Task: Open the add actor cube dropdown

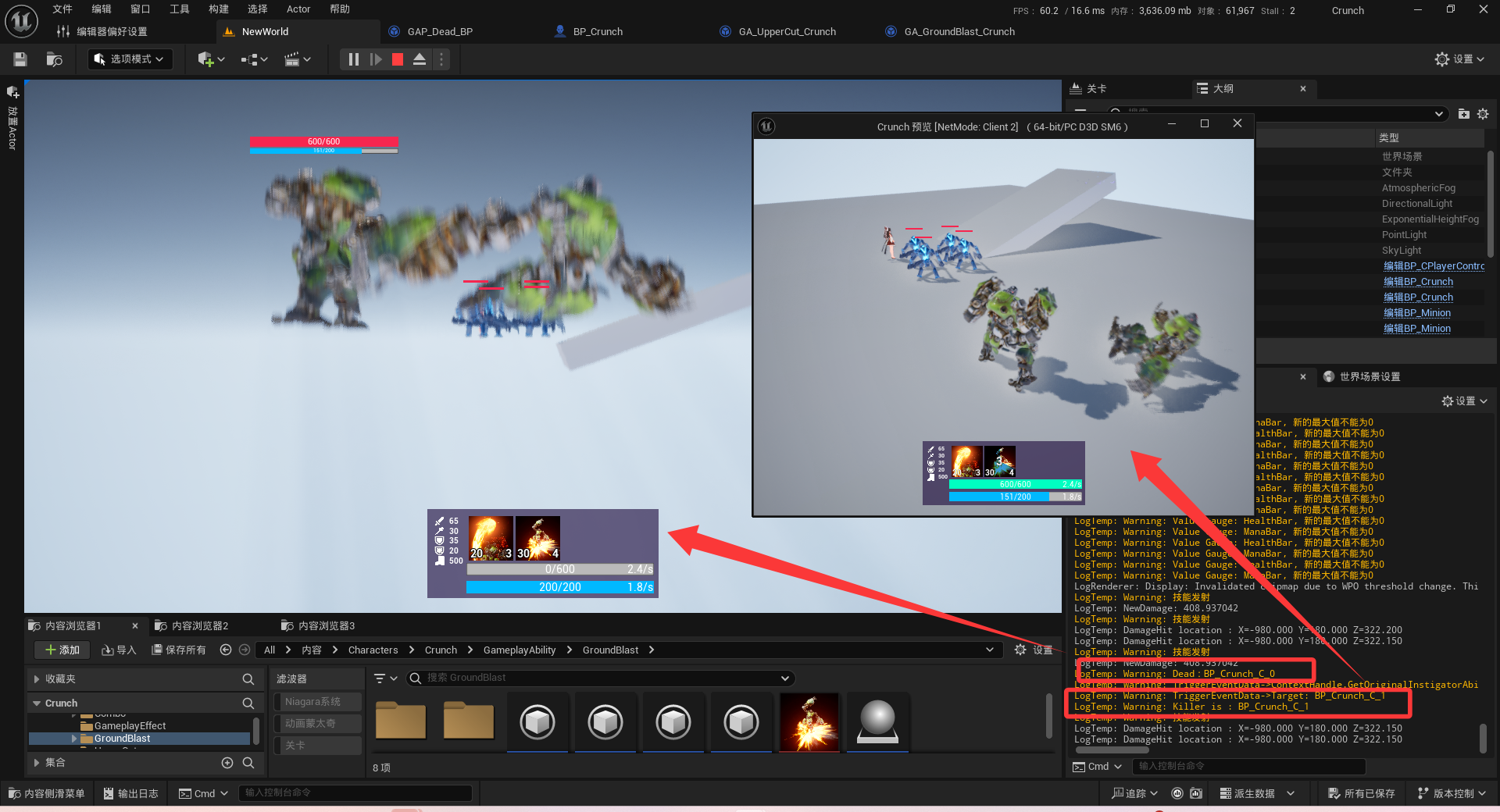Action: [x=211, y=59]
